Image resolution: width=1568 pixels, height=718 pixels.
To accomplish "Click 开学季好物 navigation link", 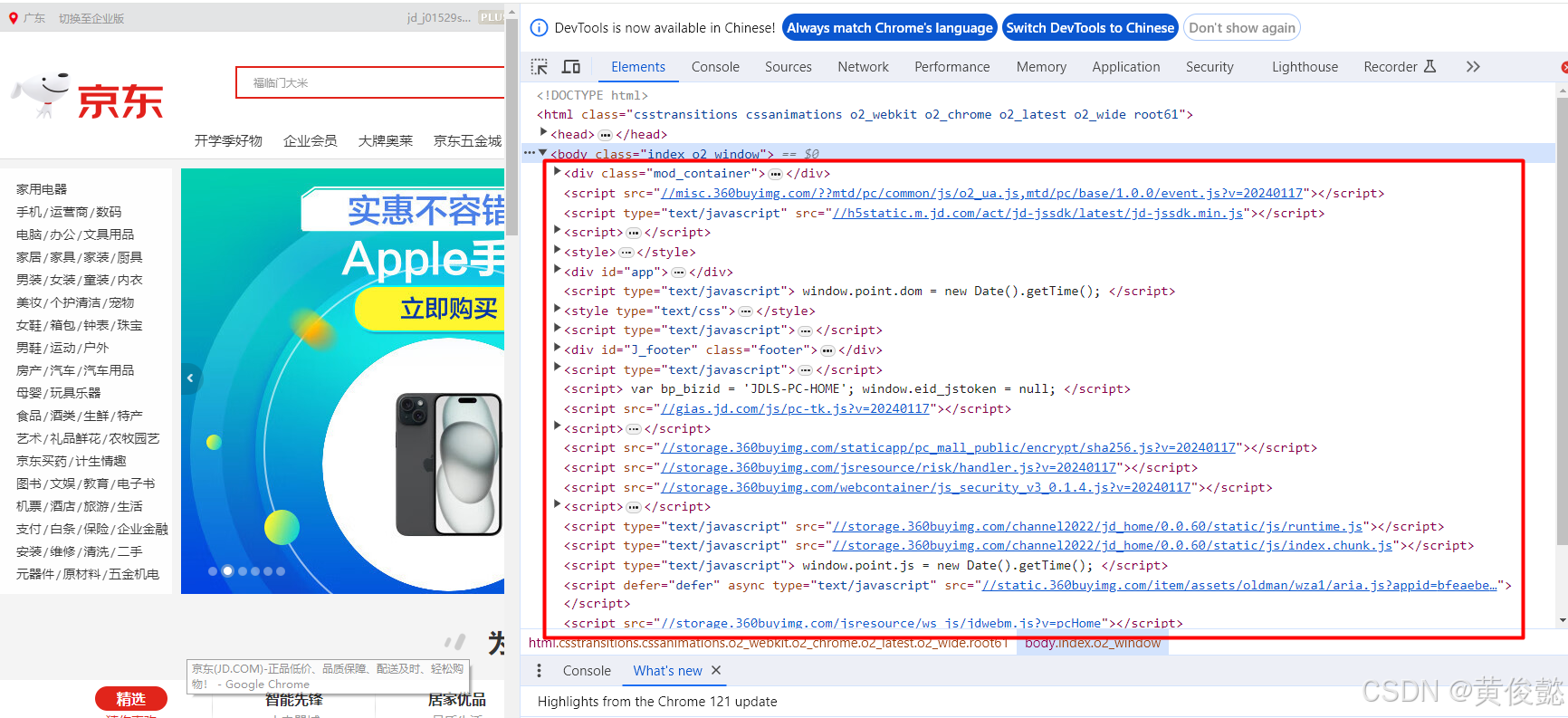I will [228, 140].
